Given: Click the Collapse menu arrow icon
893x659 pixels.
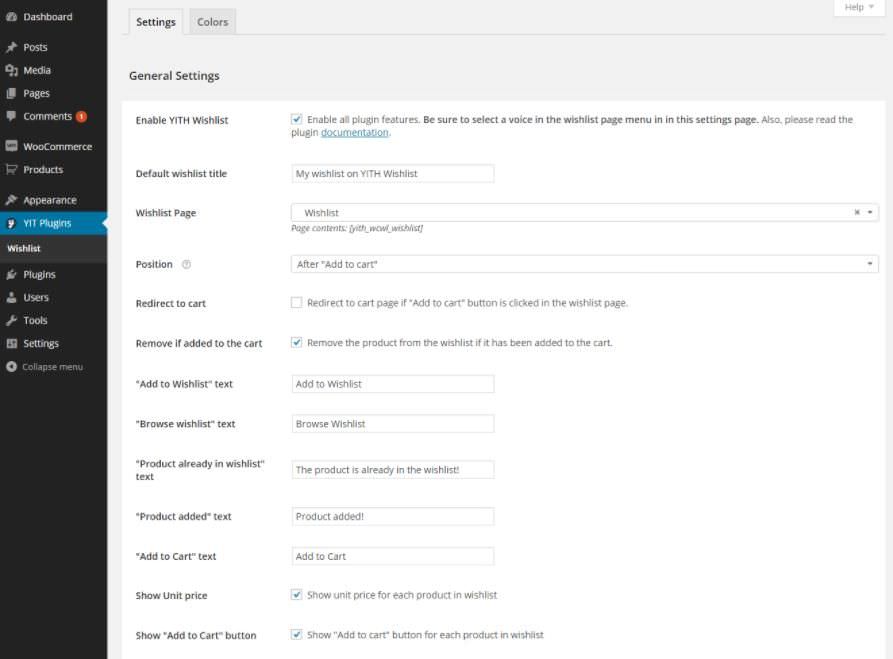Looking at the screenshot, I should [x=11, y=367].
